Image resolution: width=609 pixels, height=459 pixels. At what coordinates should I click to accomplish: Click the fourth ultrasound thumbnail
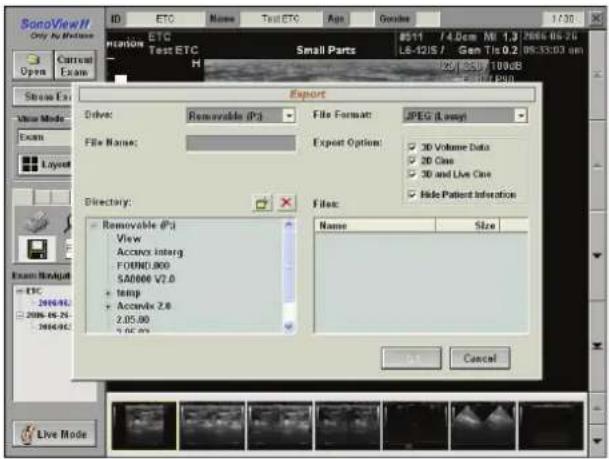(x=348, y=426)
